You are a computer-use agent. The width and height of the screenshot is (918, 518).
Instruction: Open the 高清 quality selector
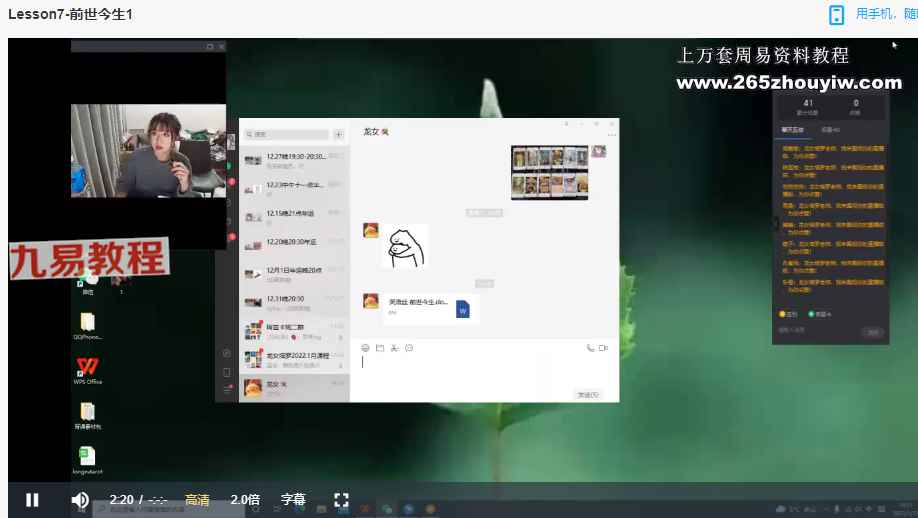coord(197,499)
